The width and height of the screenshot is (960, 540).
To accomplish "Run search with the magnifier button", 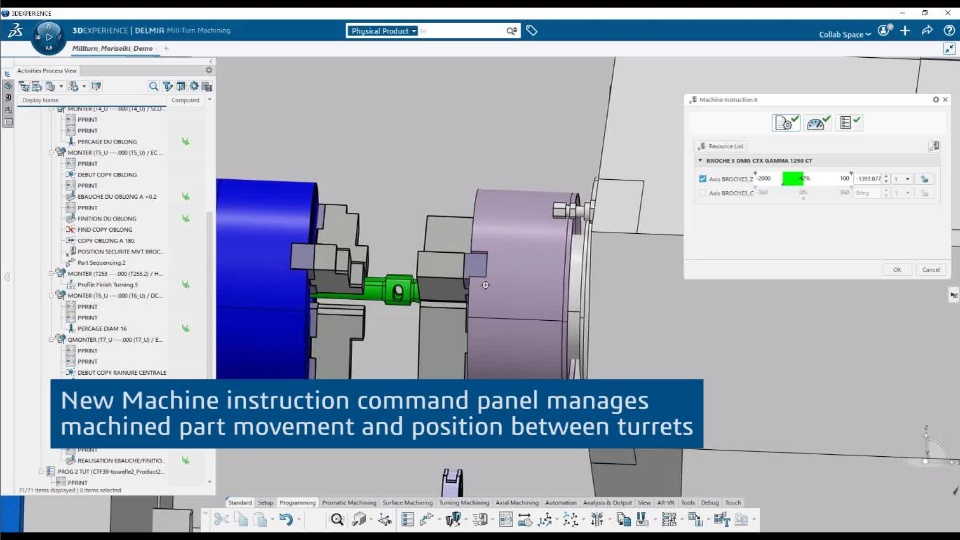I will pyautogui.click(x=512, y=31).
